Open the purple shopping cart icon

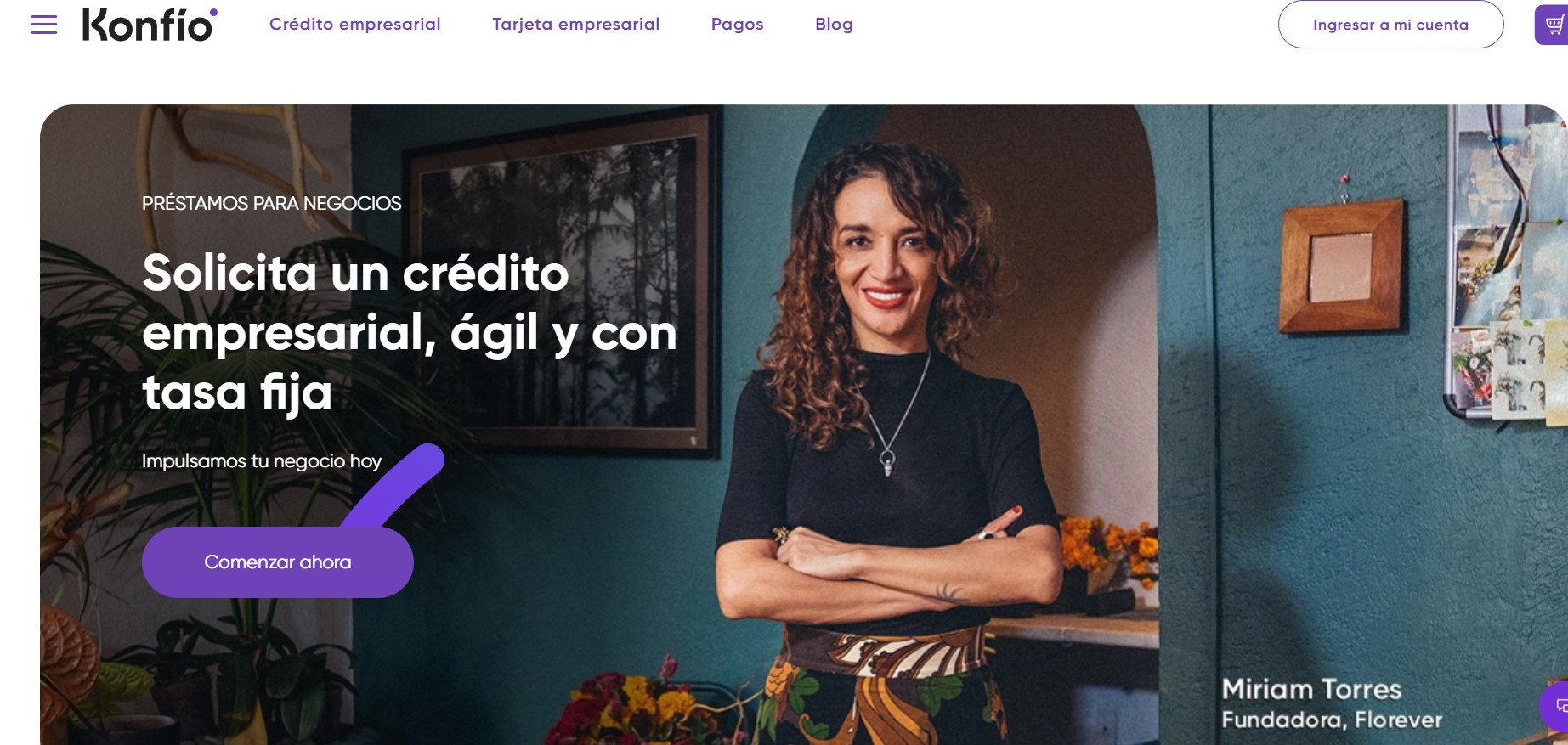(1552, 25)
